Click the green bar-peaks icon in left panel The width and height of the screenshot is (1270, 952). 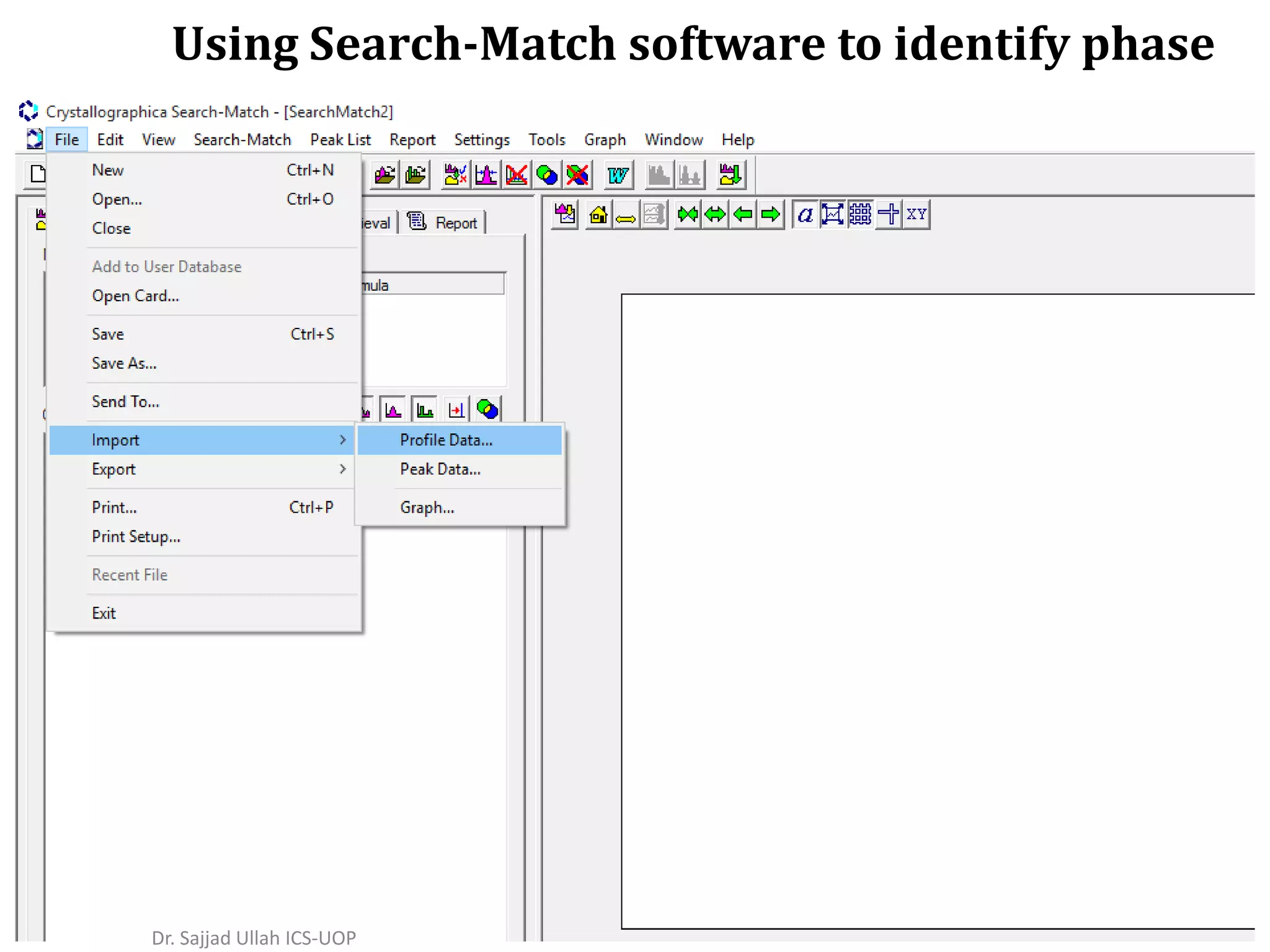[x=425, y=410]
